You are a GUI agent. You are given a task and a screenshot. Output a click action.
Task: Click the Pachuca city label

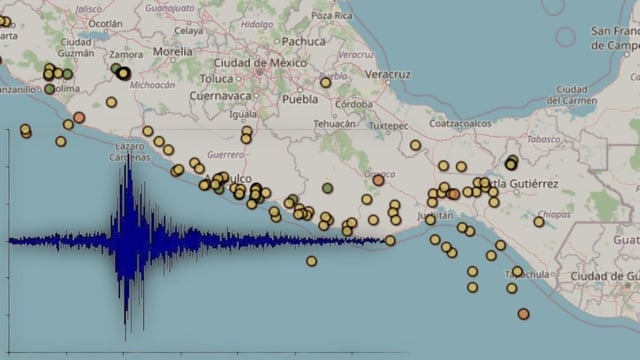coord(304,41)
